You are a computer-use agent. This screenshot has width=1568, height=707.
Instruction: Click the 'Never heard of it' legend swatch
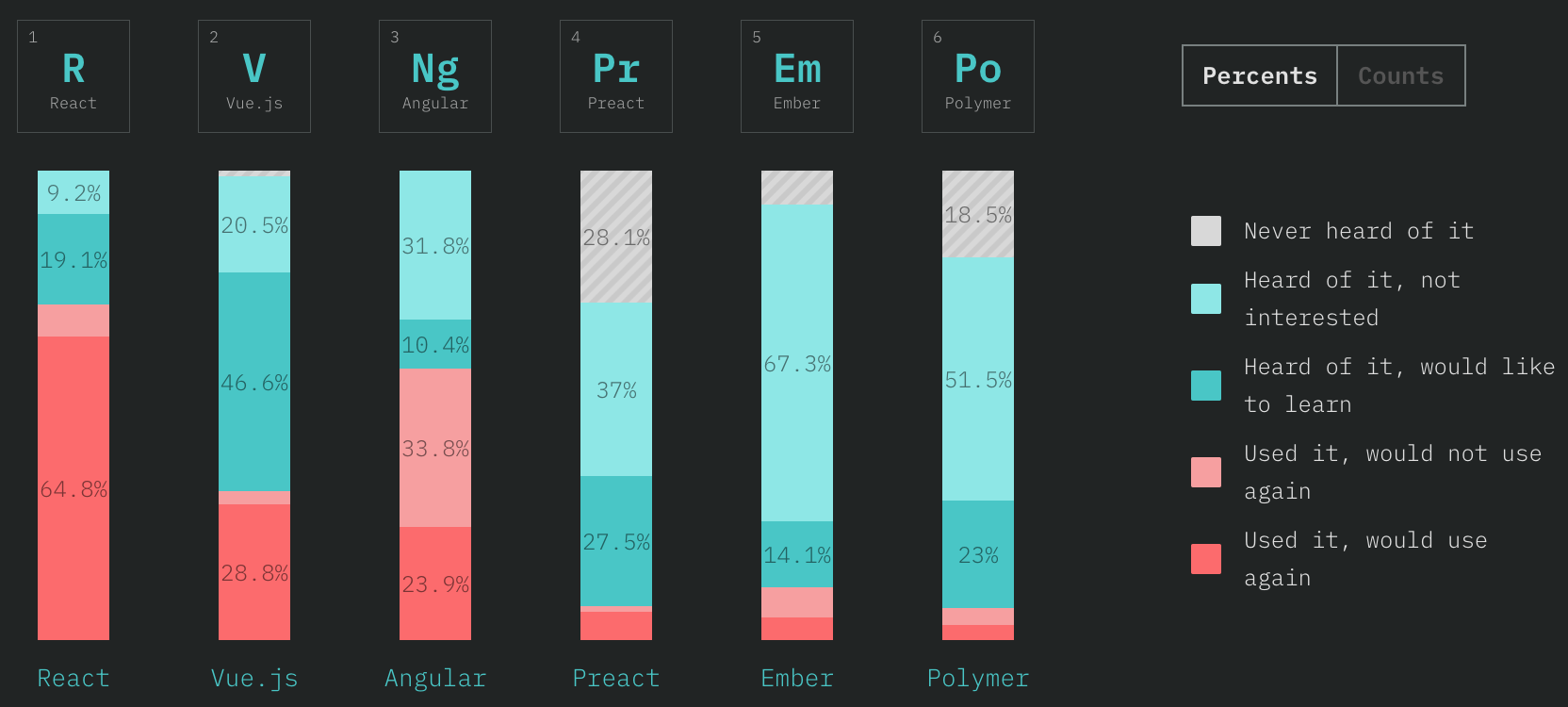tap(1206, 231)
